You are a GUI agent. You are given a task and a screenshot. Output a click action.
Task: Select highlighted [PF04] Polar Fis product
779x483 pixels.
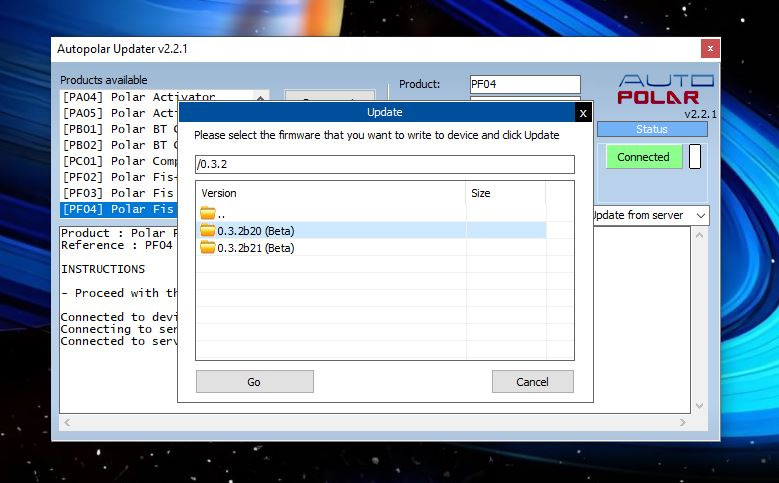point(119,209)
